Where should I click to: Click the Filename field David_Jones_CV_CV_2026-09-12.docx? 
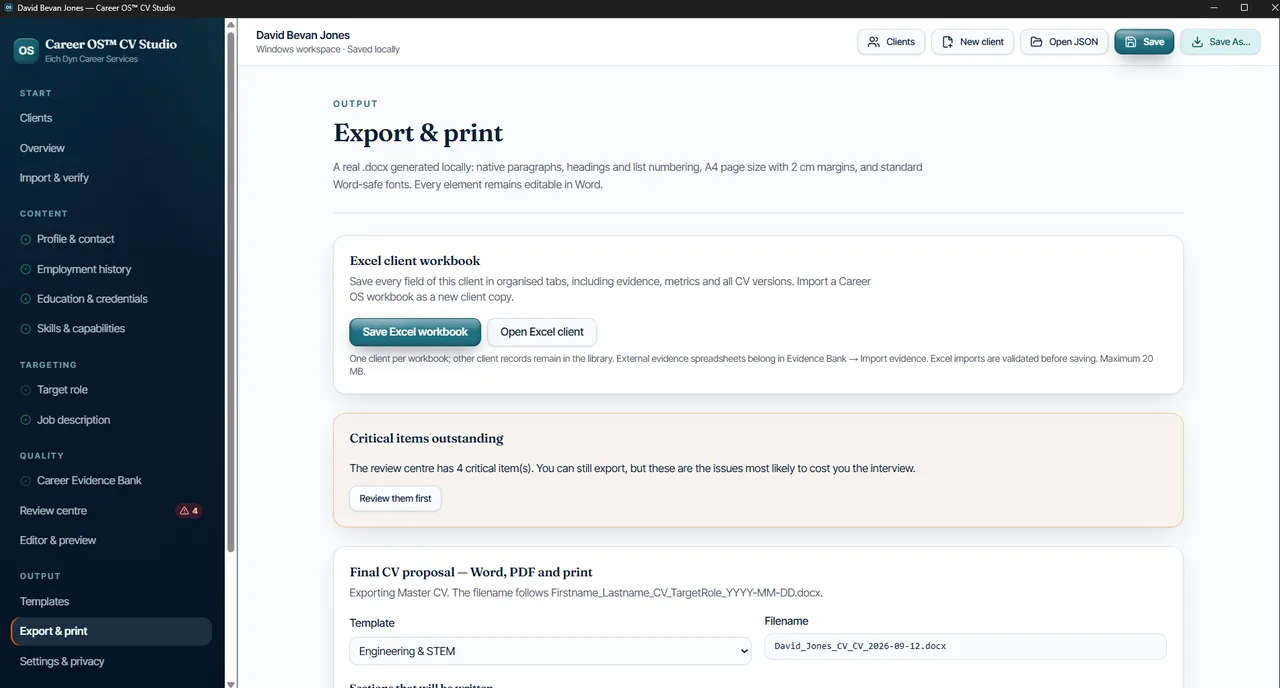965,646
